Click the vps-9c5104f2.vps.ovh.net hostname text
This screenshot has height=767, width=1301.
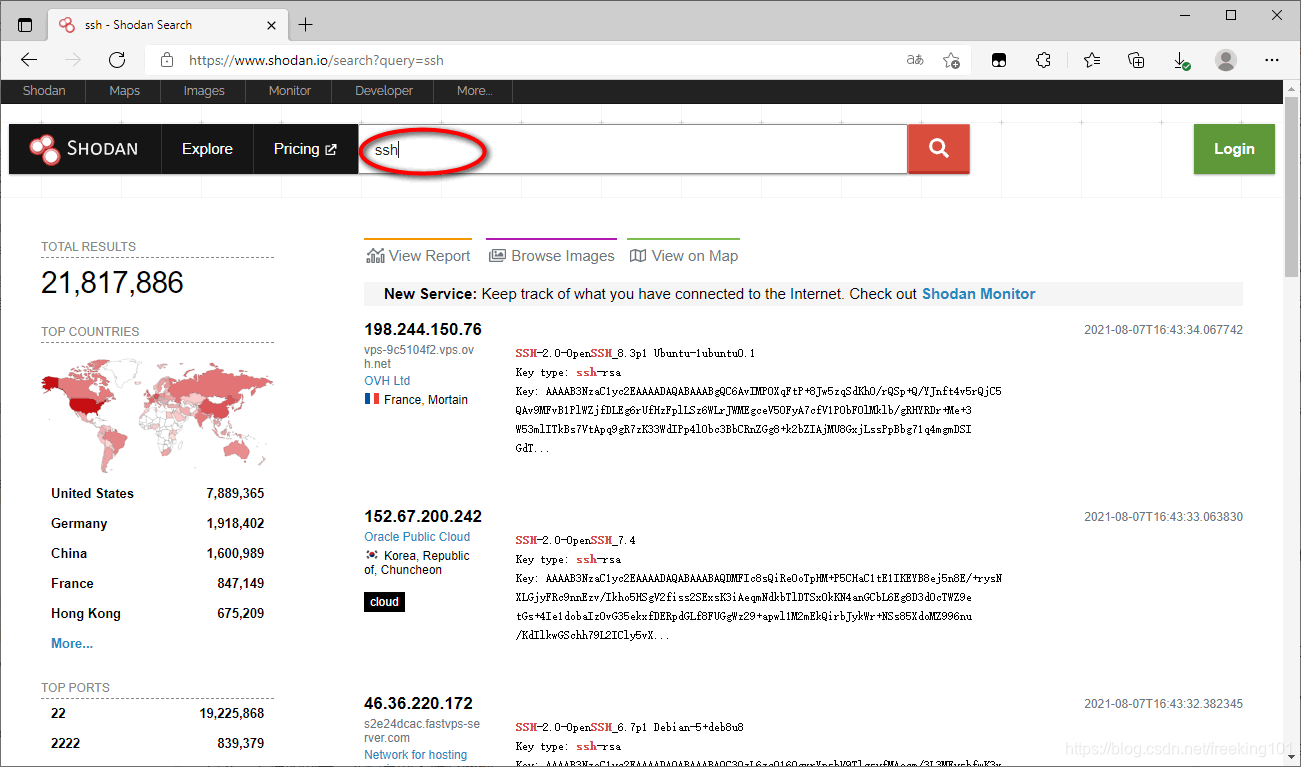[419, 357]
